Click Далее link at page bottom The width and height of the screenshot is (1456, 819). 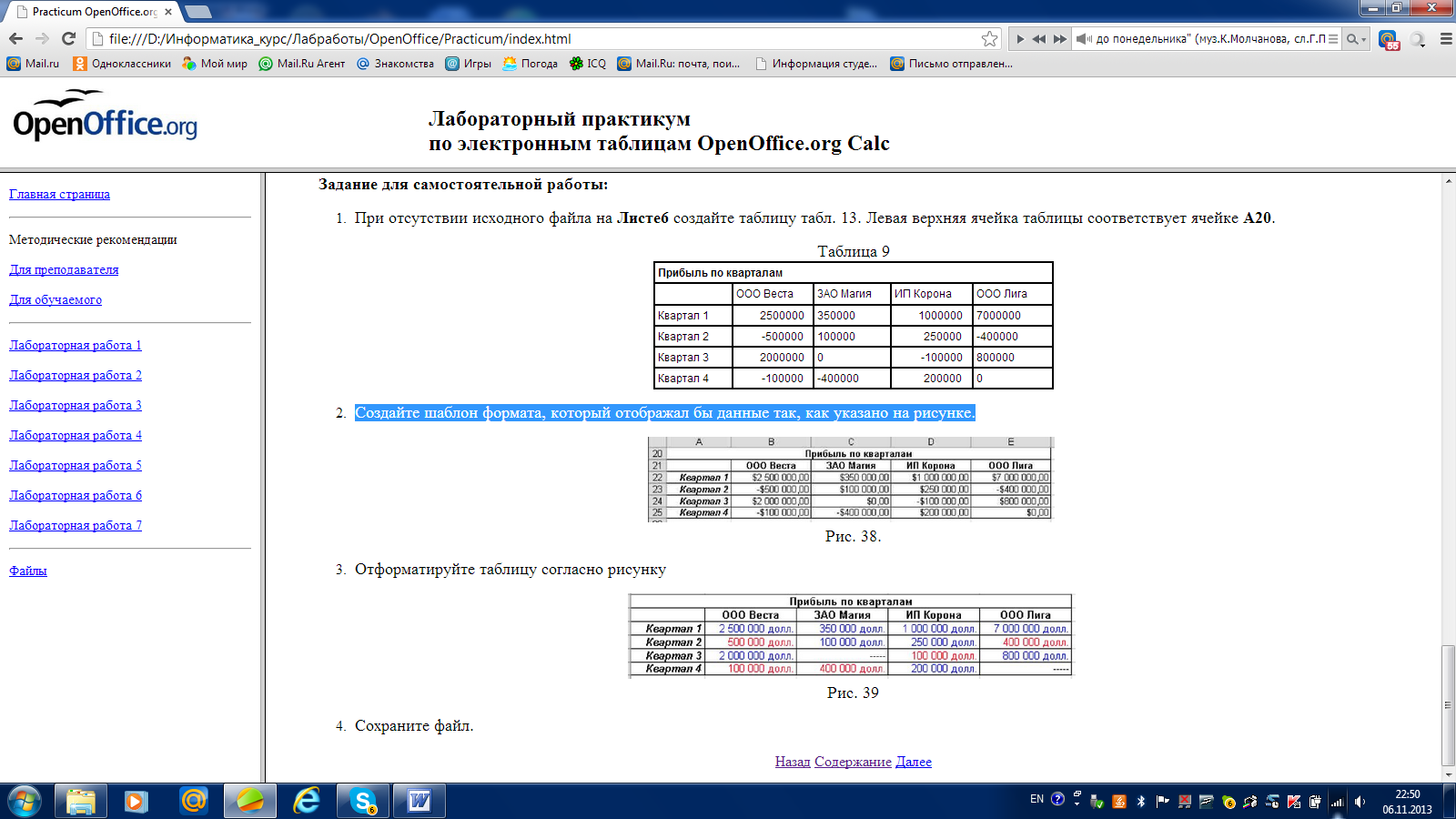coord(914,762)
